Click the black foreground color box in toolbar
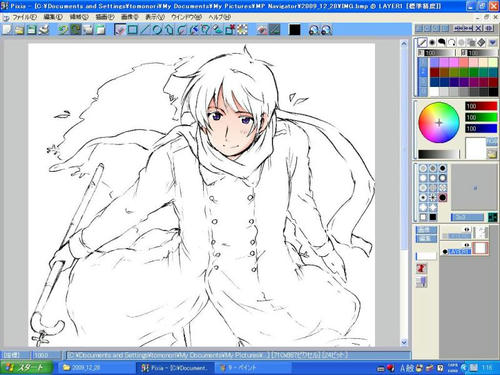Screen dimensions: 500x375 (x=295, y=30)
